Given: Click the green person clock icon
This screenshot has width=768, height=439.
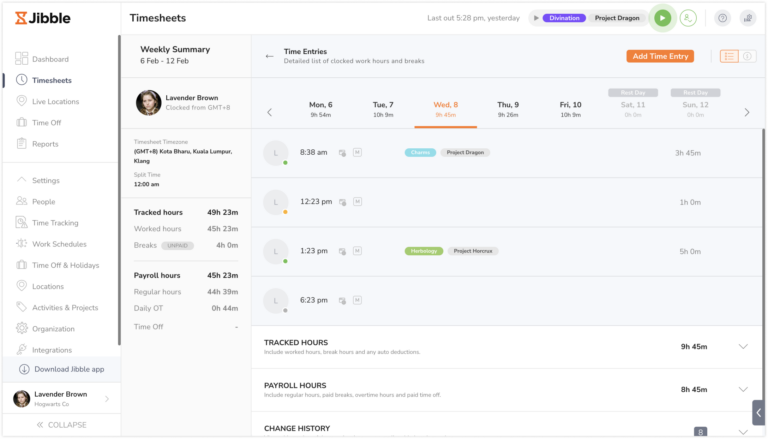Looking at the screenshot, I should [688, 18].
